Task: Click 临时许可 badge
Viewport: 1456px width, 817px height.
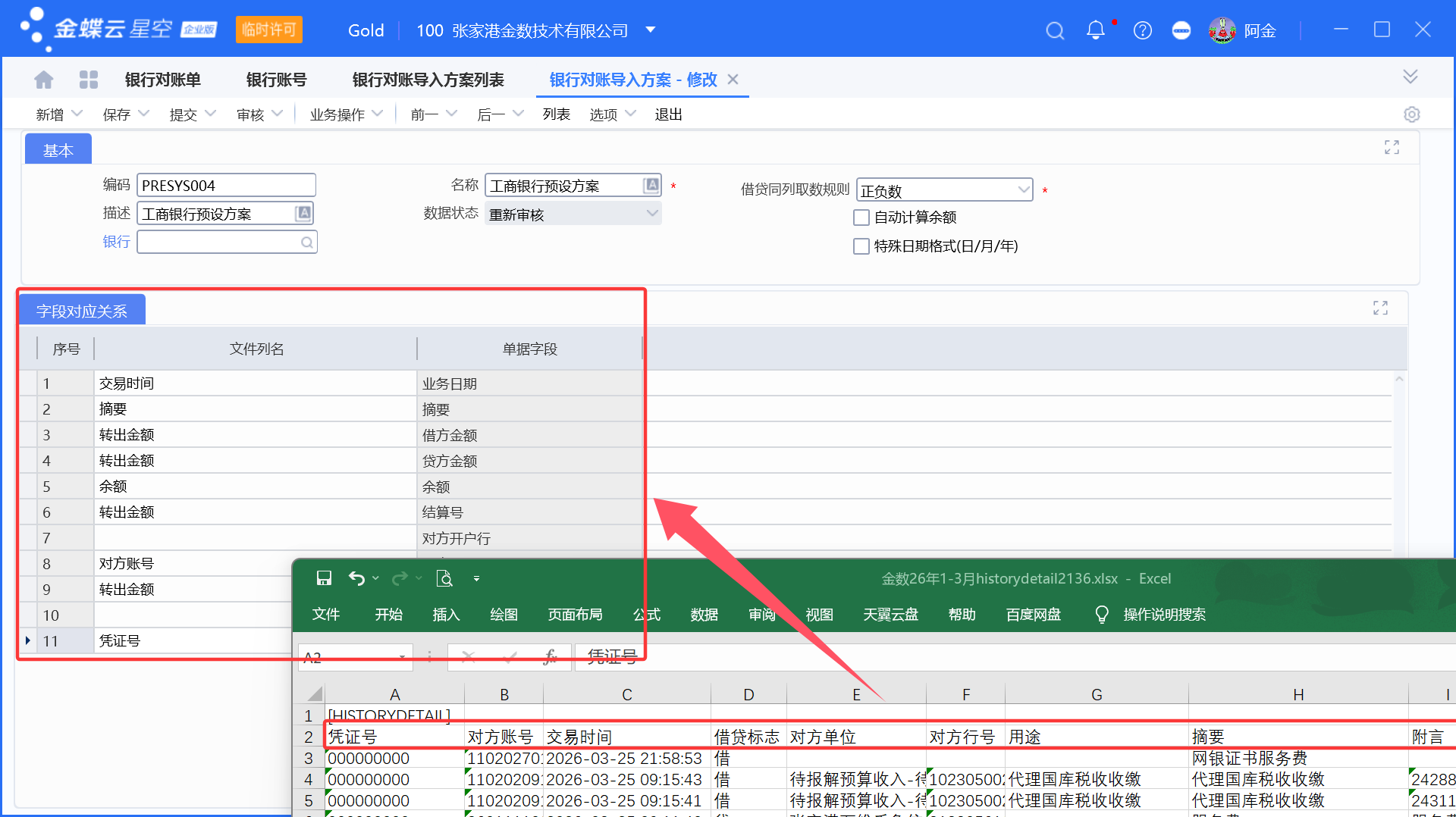Action: 268,30
